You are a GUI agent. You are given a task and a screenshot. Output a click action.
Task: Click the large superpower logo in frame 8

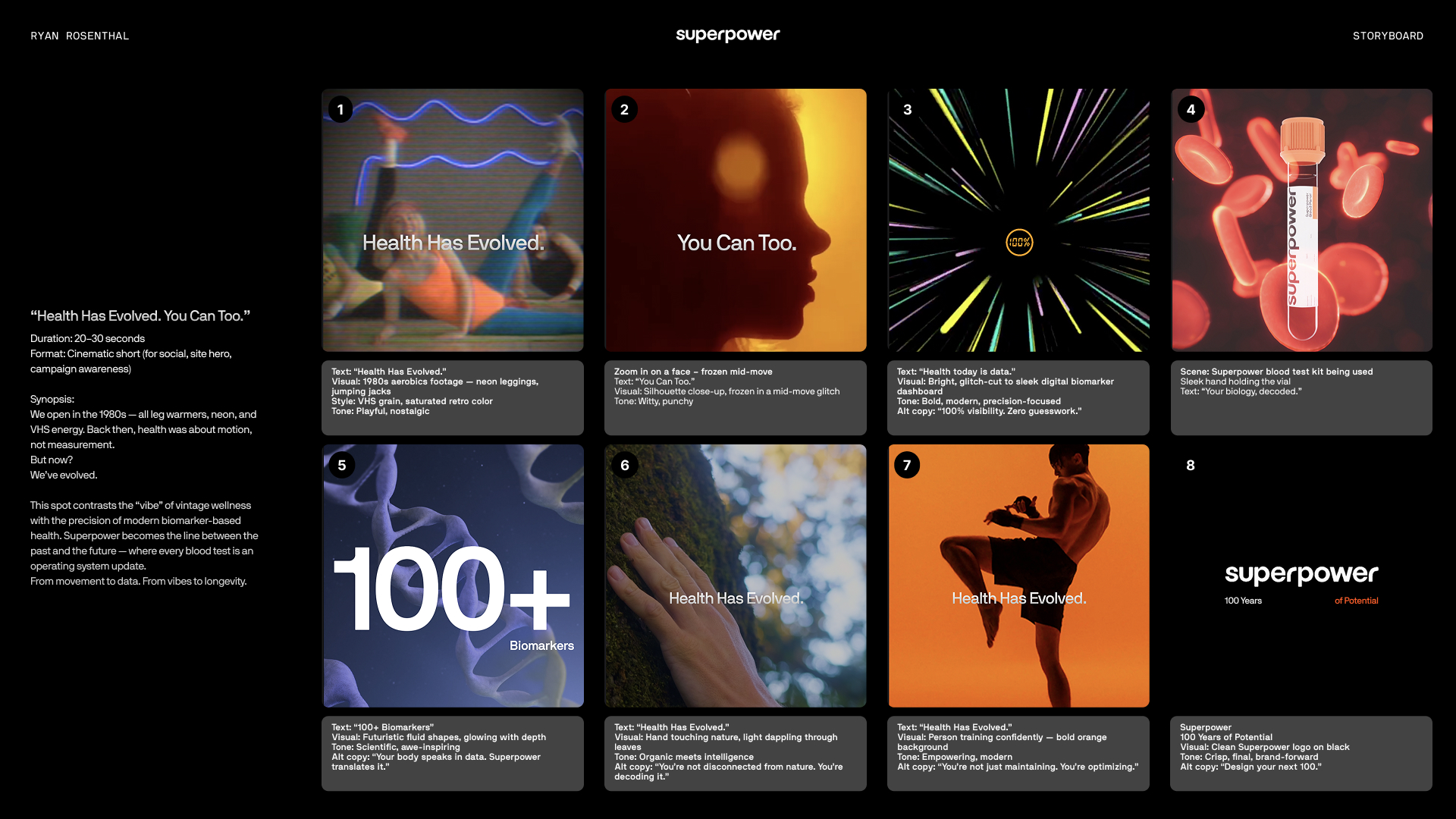click(x=1301, y=574)
